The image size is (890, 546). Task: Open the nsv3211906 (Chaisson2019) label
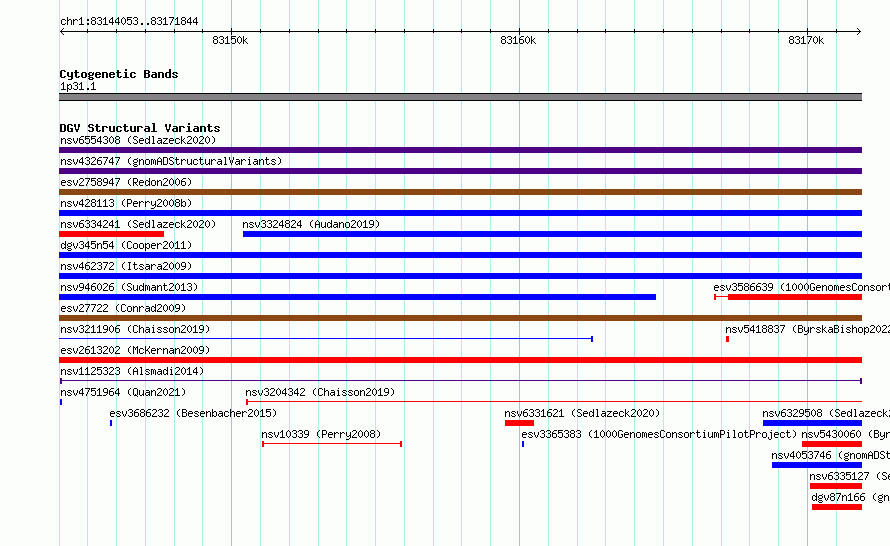point(135,329)
